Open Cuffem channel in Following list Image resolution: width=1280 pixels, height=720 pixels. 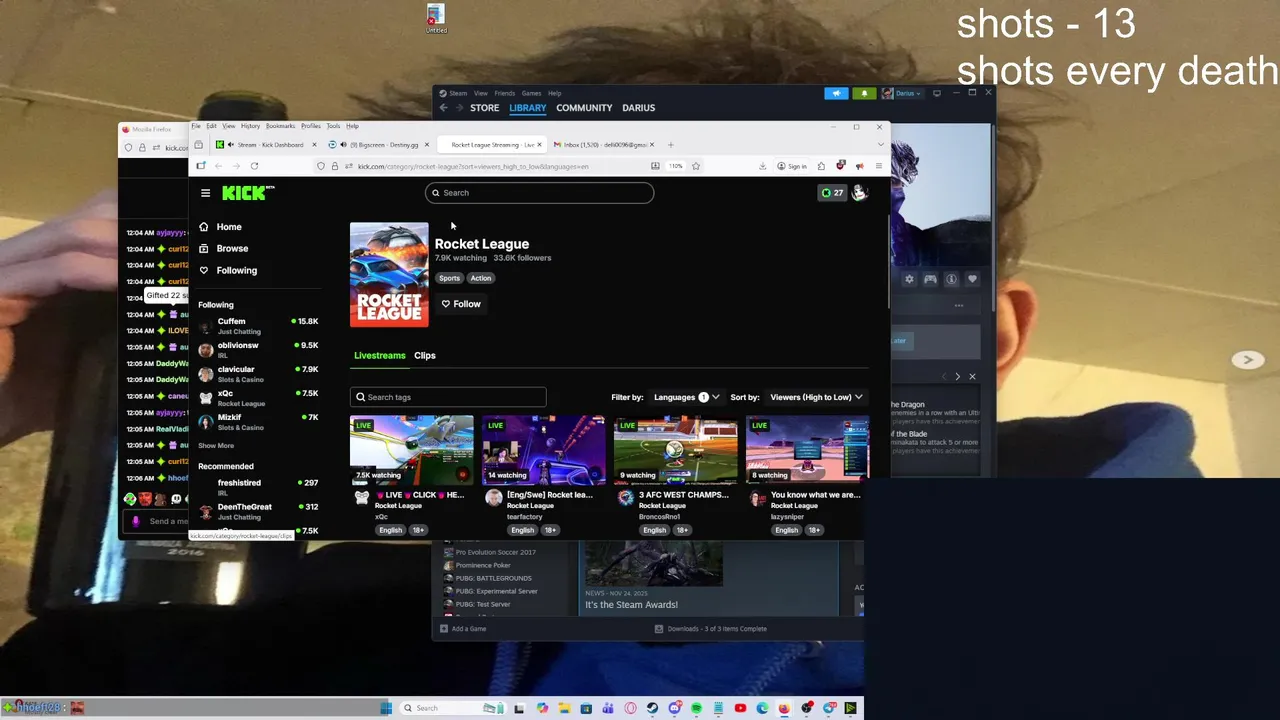tap(258, 326)
